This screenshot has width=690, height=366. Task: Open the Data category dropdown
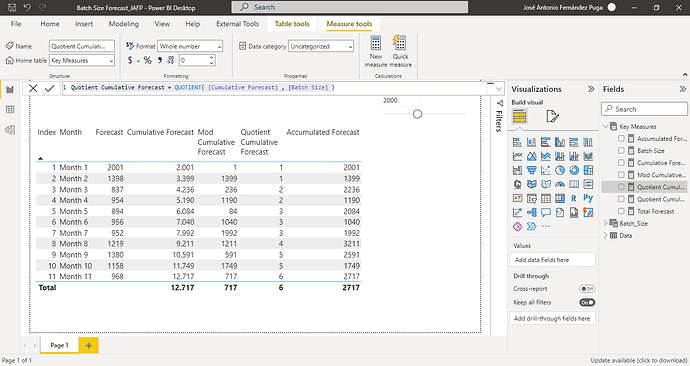[x=321, y=46]
